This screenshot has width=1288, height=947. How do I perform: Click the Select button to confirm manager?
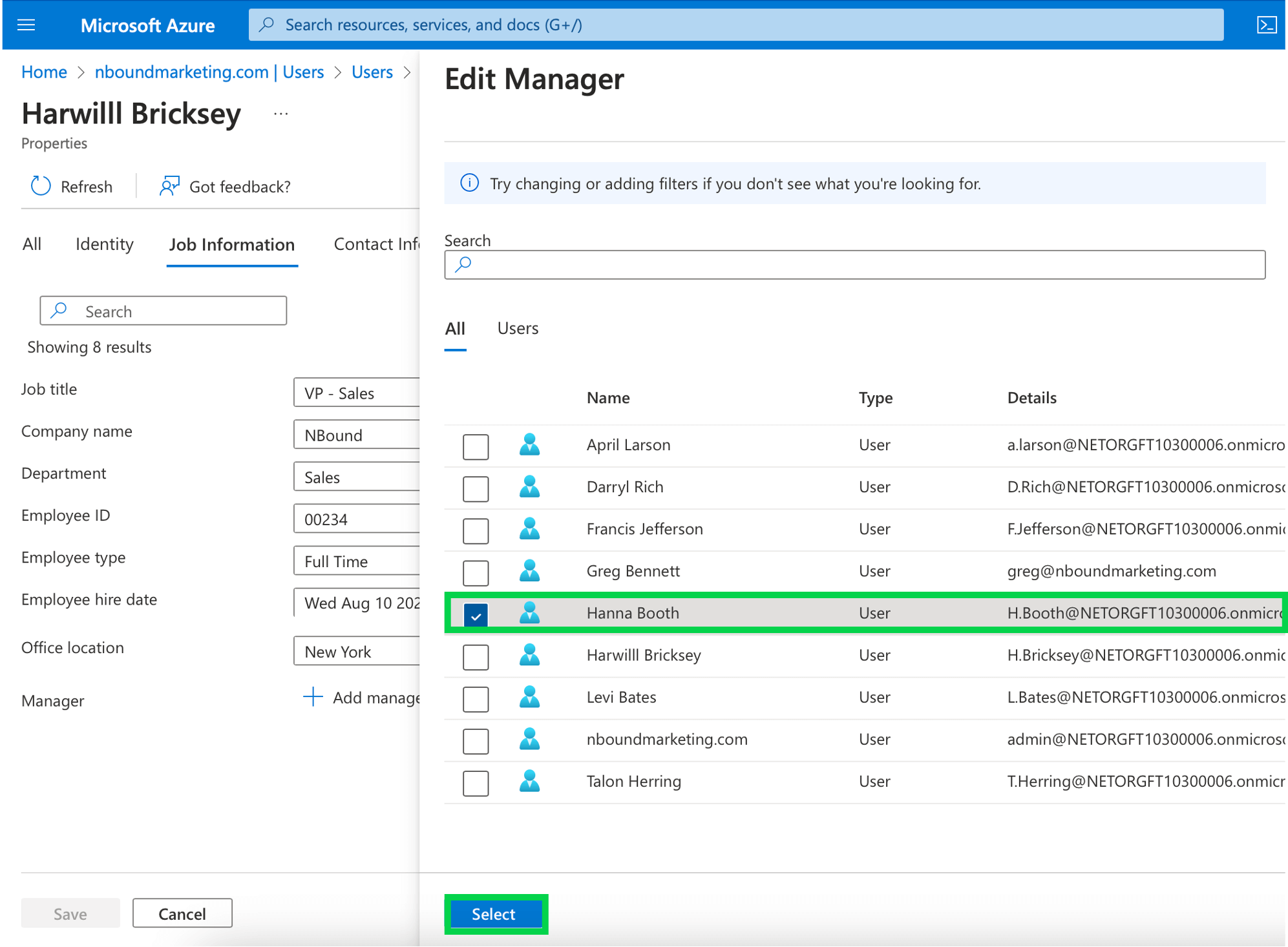[x=495, y=913]
